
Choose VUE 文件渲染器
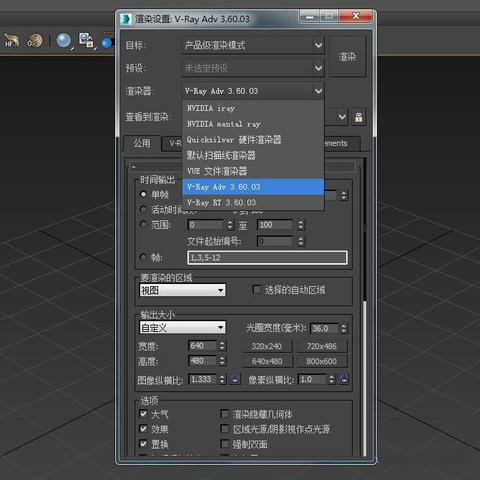253,171
